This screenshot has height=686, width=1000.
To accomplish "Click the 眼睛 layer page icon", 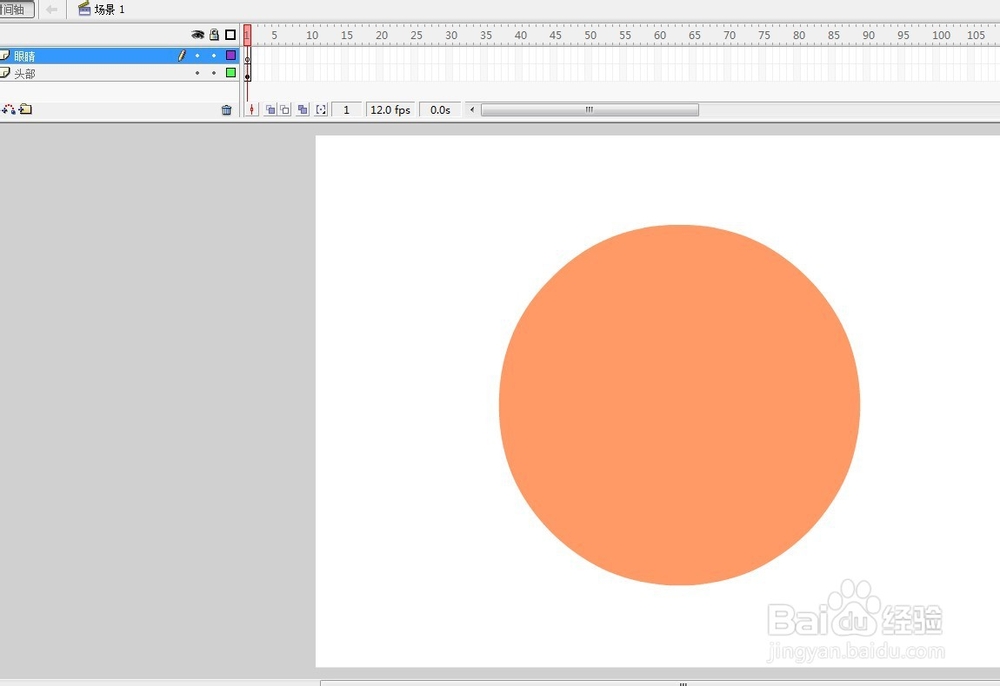I will click(5, 55).
